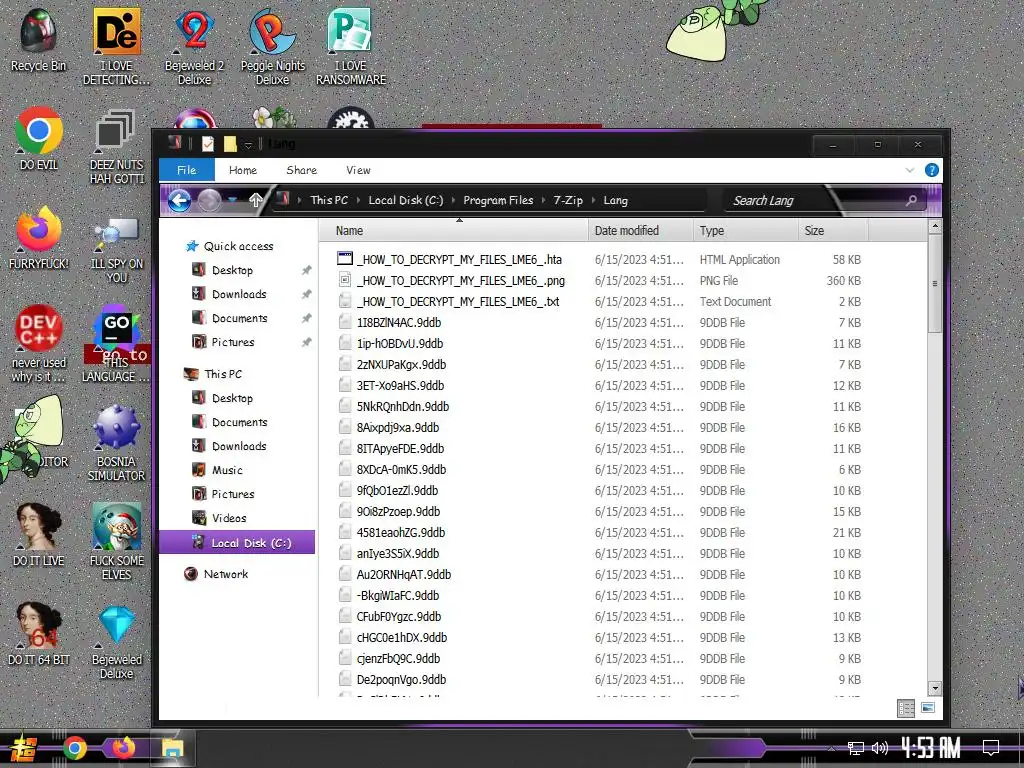
Task: Open the DO IT LIVE desktop icon
Action: click(x=39, y=534)
